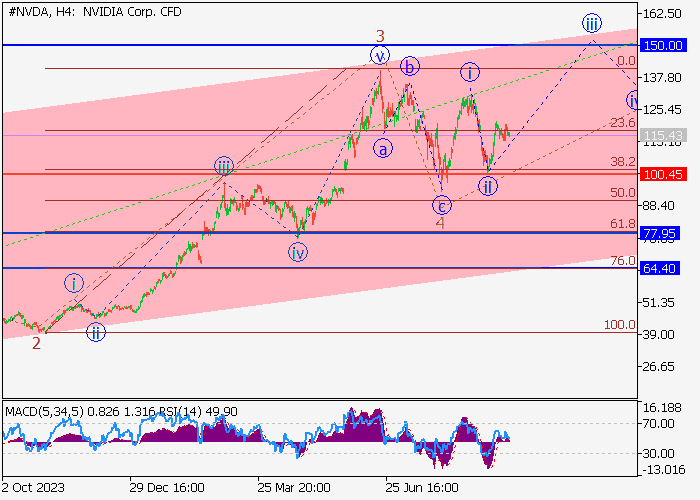Select the blue 150.00 price level tag
Image resolution: width=700 pixels, height=500 pixels.
tap(662, 46)
